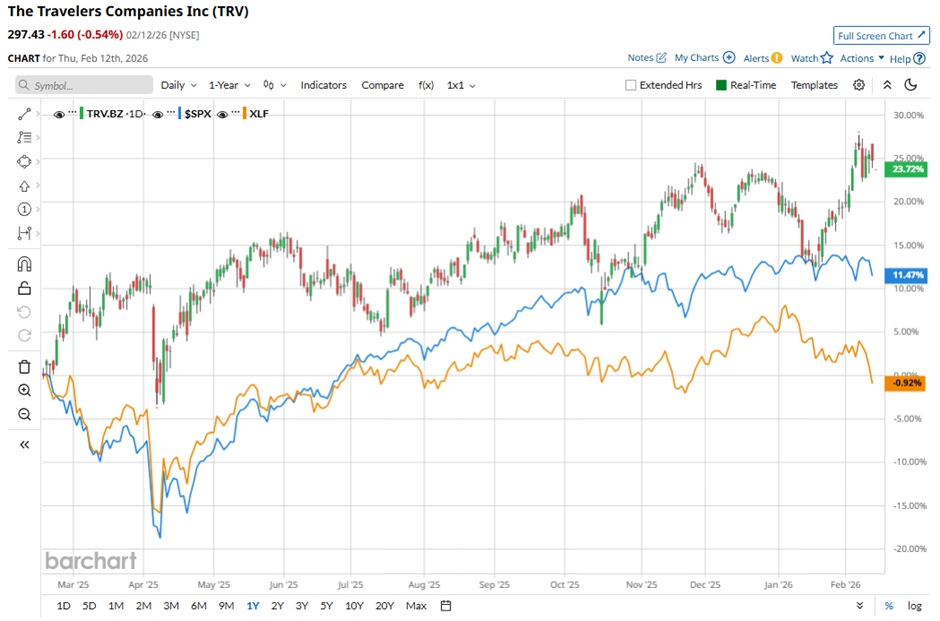Open the Daily frequency dropdown
This screenshot has height=621, width=940.
178,85
